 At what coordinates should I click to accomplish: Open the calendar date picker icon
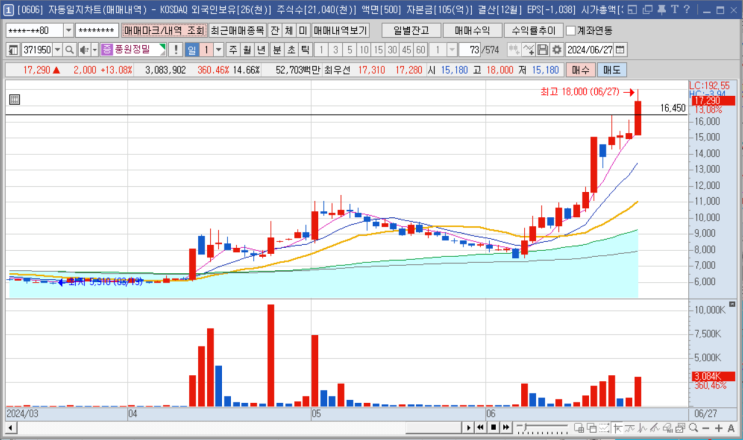620,50
